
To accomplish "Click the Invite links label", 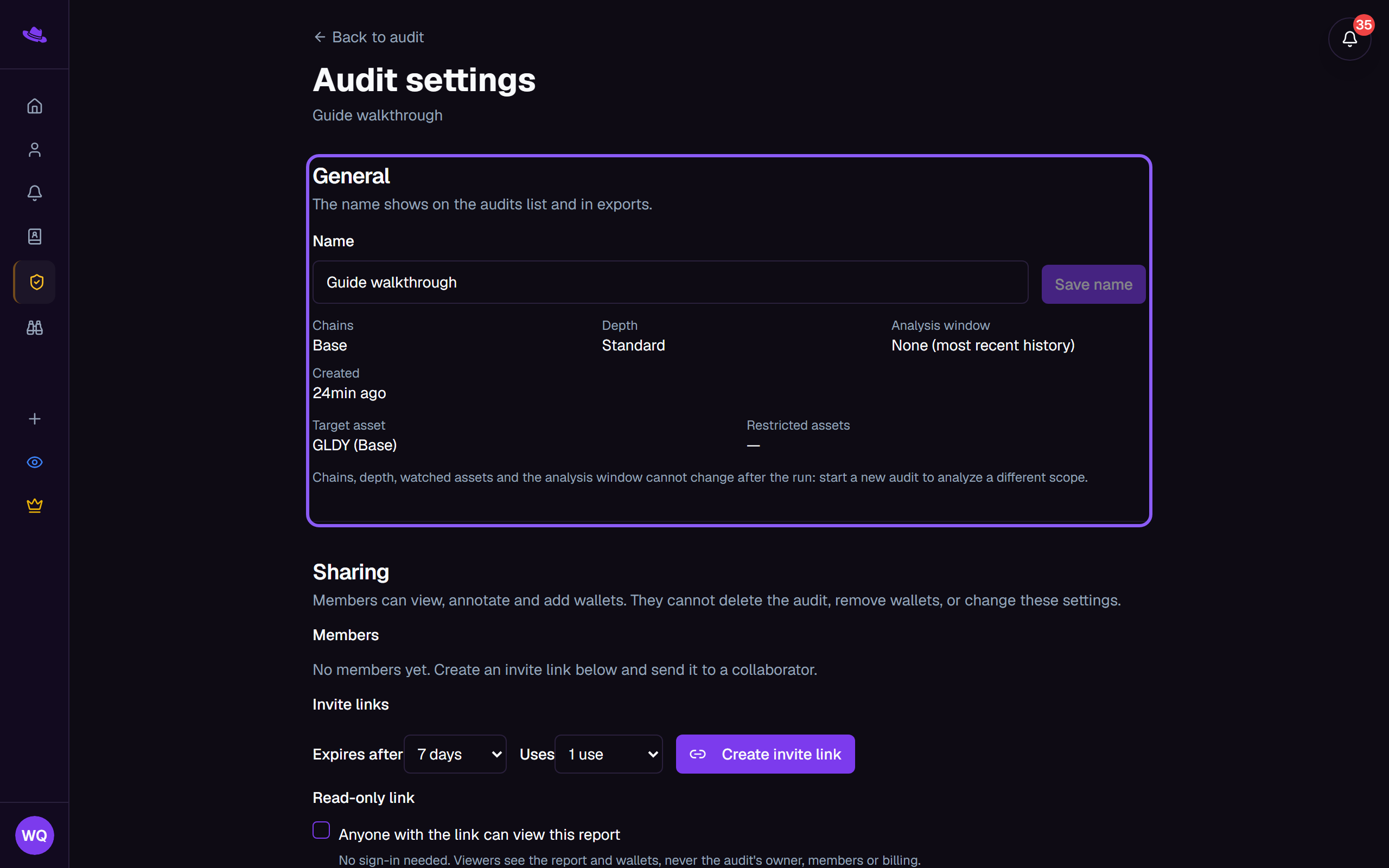I will point(351,704).
